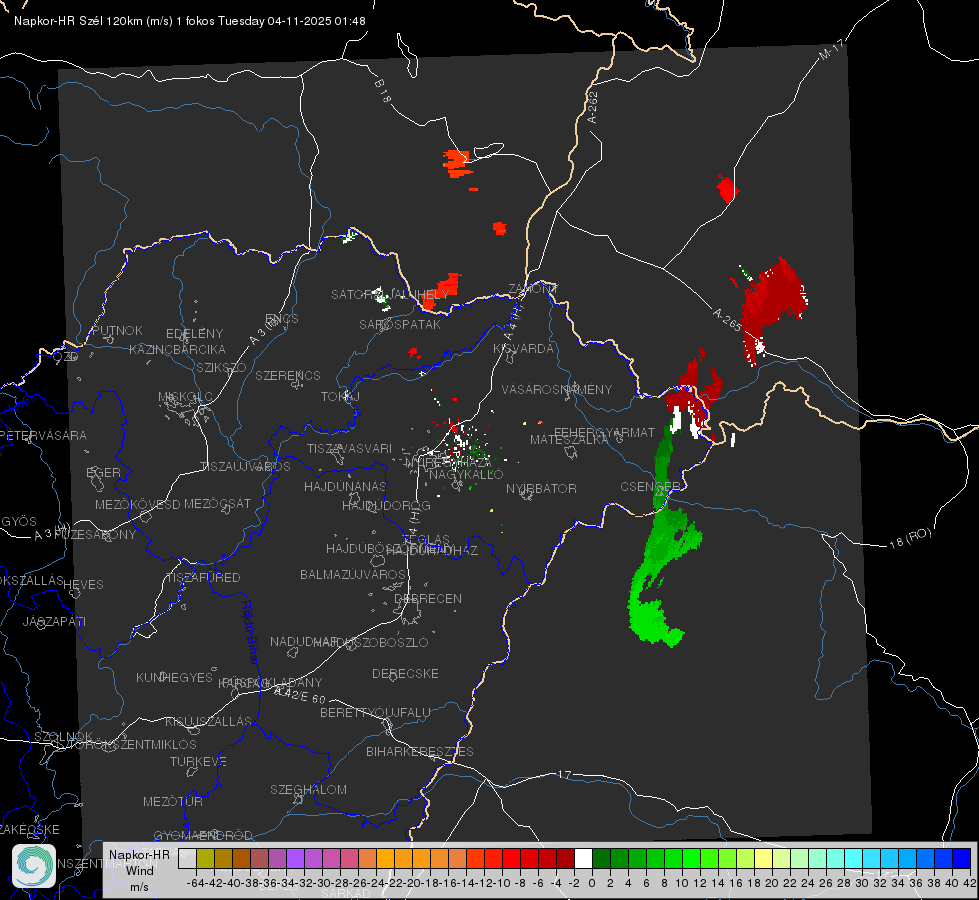The height and width of the screenshot is (900, 979).
Task: Click the PÉTERVÁSÁRA town label
Action: click(x=44, y=435)
